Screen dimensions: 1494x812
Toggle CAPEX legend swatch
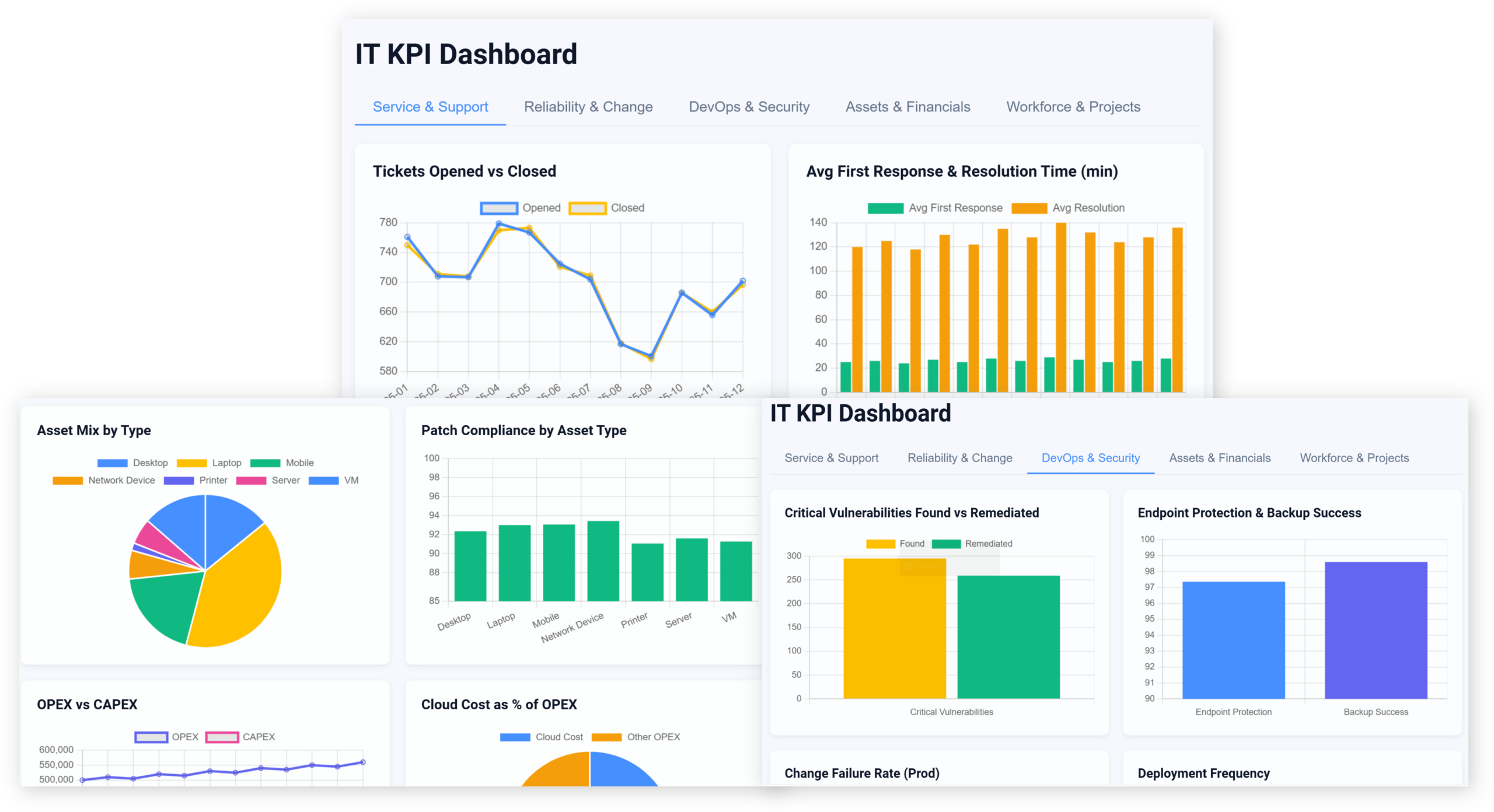point(222,737)
